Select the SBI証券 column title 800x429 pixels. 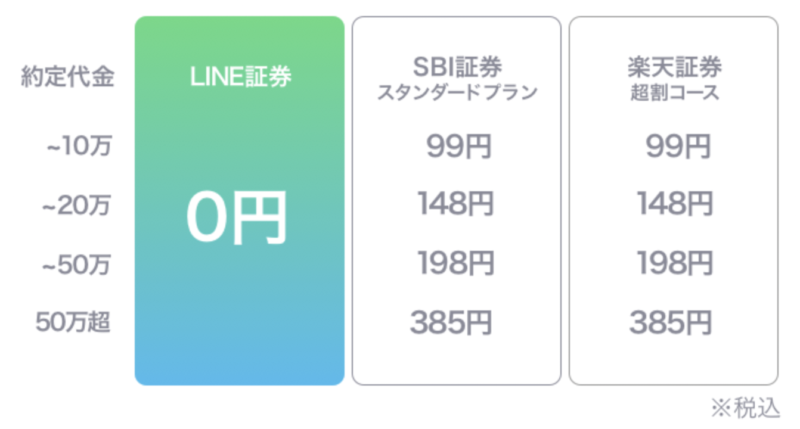point(457,67)
